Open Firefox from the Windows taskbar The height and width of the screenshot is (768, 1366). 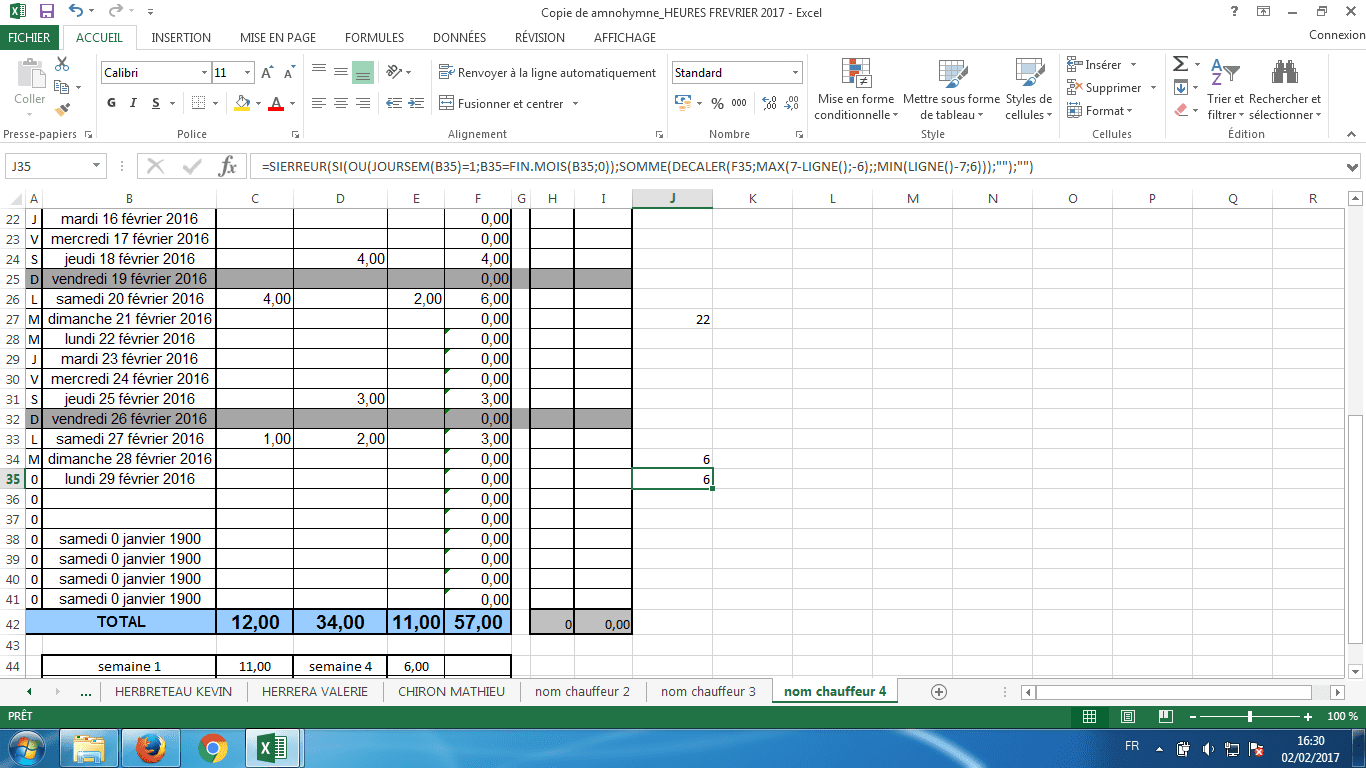[x=150, y=747]
